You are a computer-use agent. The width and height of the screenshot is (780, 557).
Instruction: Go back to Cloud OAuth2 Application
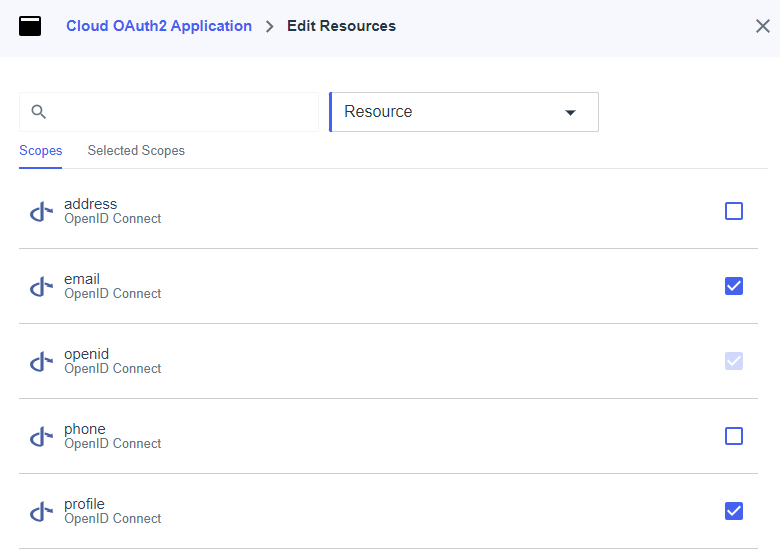159,26
